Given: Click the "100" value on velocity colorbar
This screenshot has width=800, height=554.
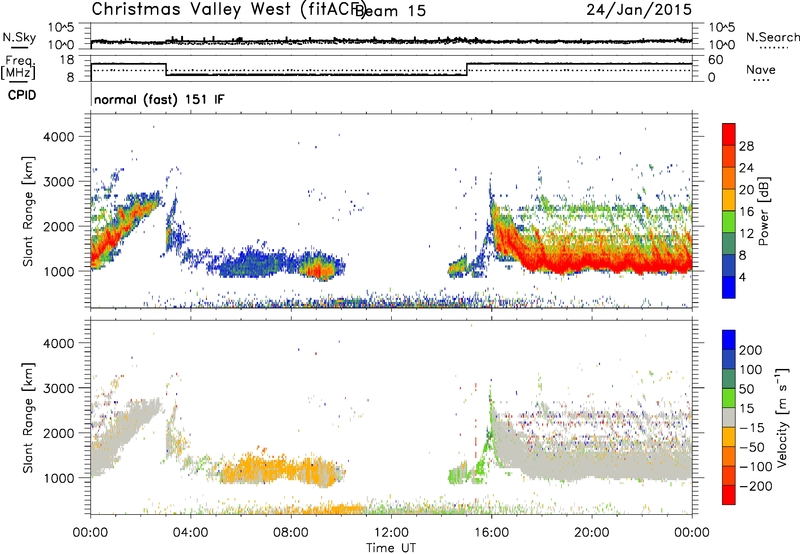Looking at the screenshot, I should [x=751, y=370].
